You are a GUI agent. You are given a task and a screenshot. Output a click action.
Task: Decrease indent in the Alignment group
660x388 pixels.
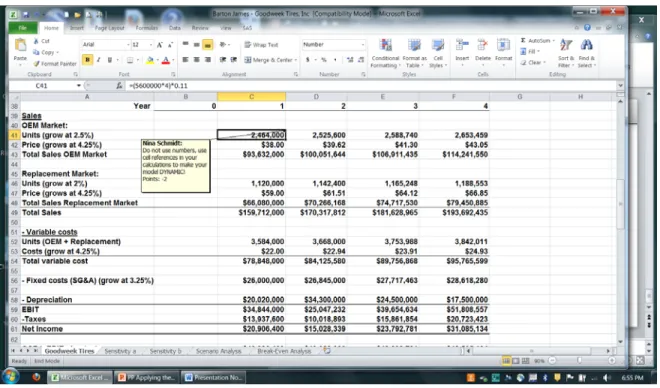[x=223, y=60]
